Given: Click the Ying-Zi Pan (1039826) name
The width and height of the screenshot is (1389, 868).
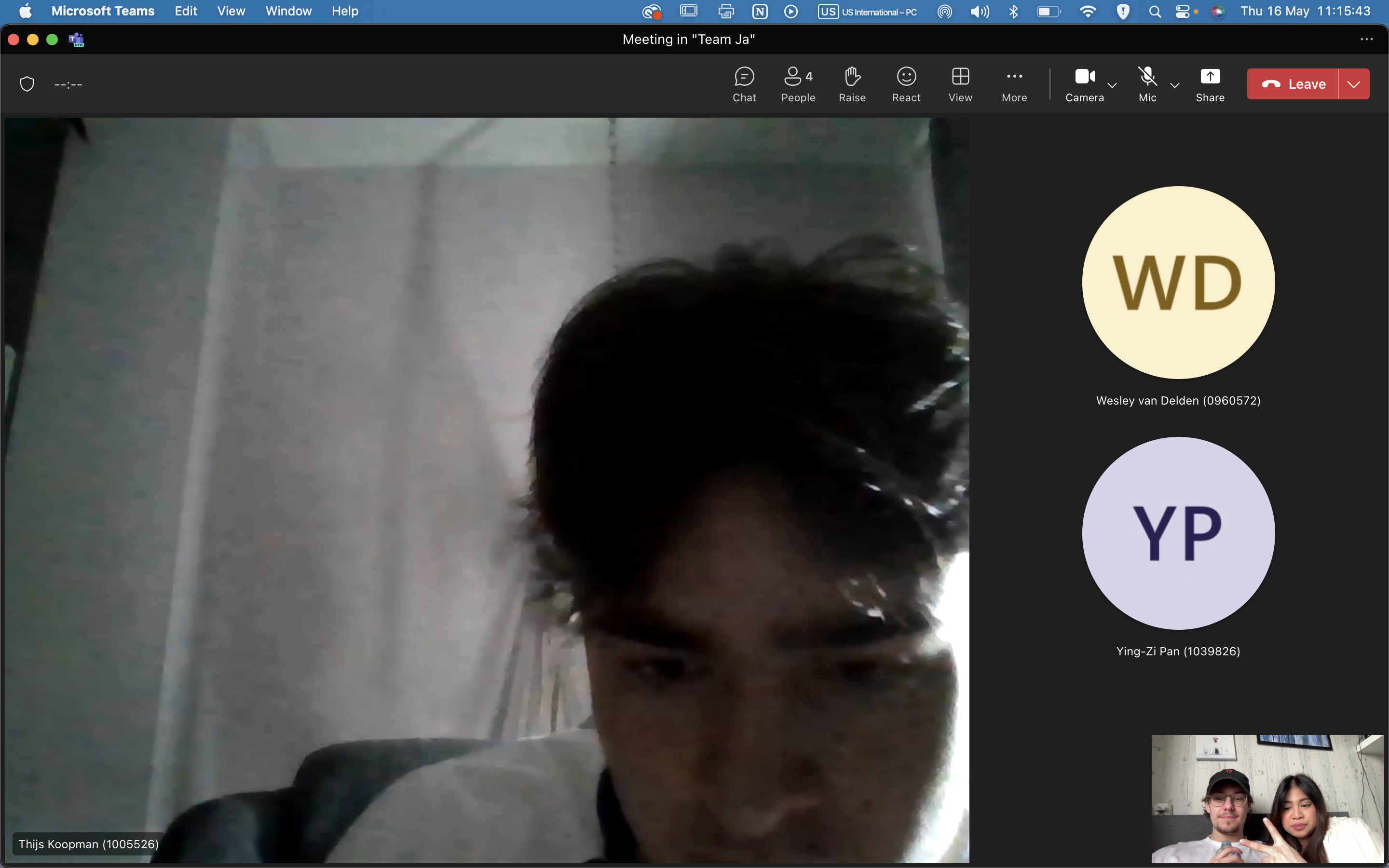Looking at the screenshot, I should [x=1178, y=651].
